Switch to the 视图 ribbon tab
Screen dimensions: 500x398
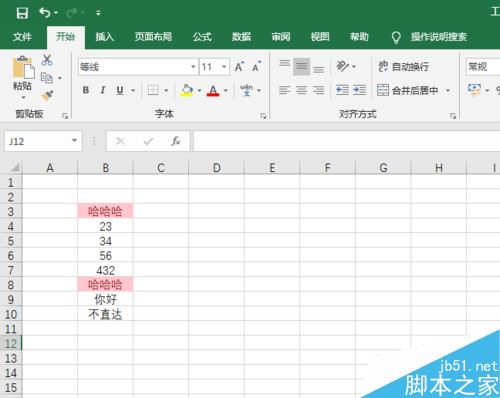[320, 36]
